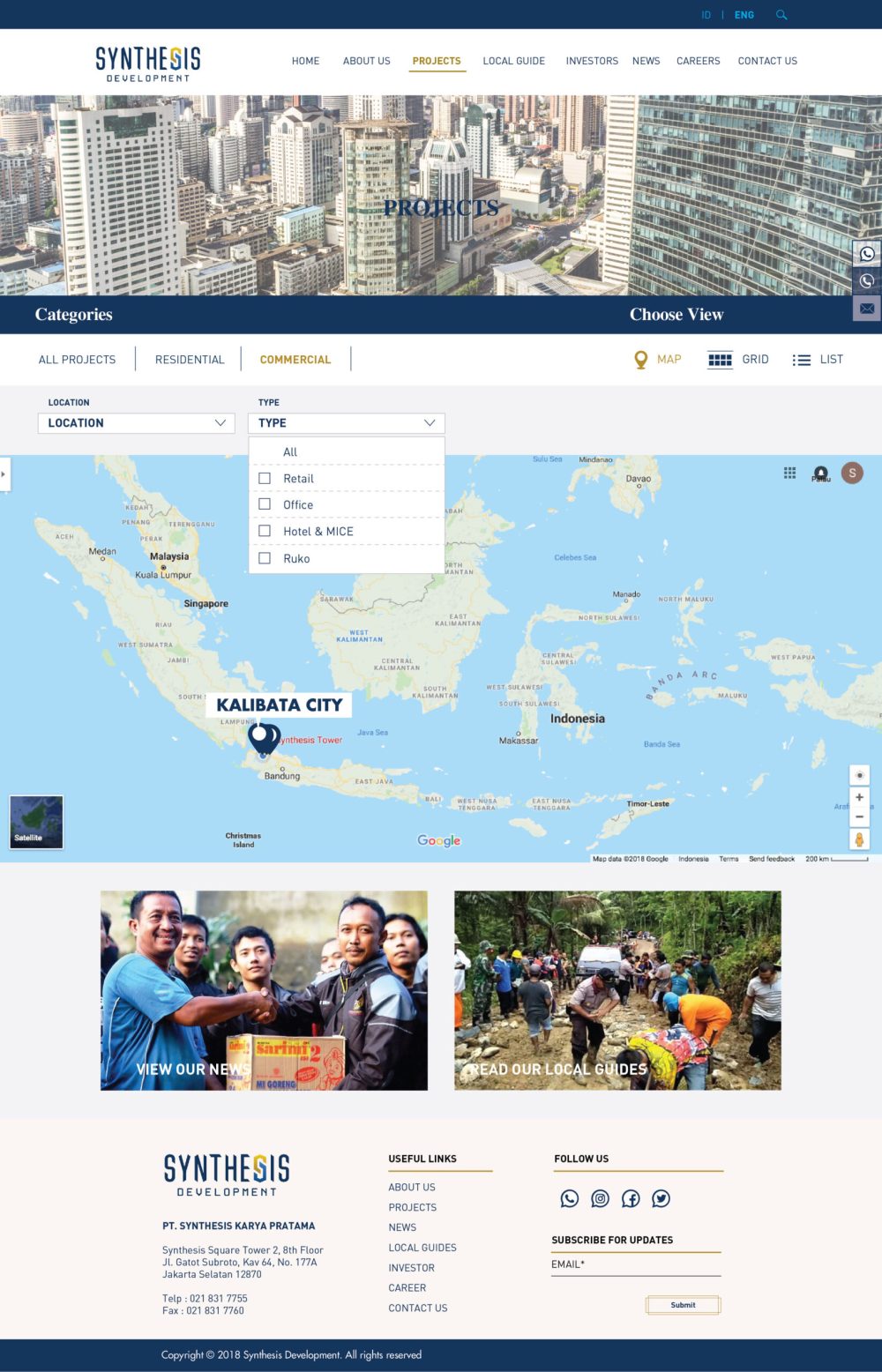Select the Commercial category tab
This screenshot has width=882, height=1372.
pyautogui.click(x=295, y=360)
